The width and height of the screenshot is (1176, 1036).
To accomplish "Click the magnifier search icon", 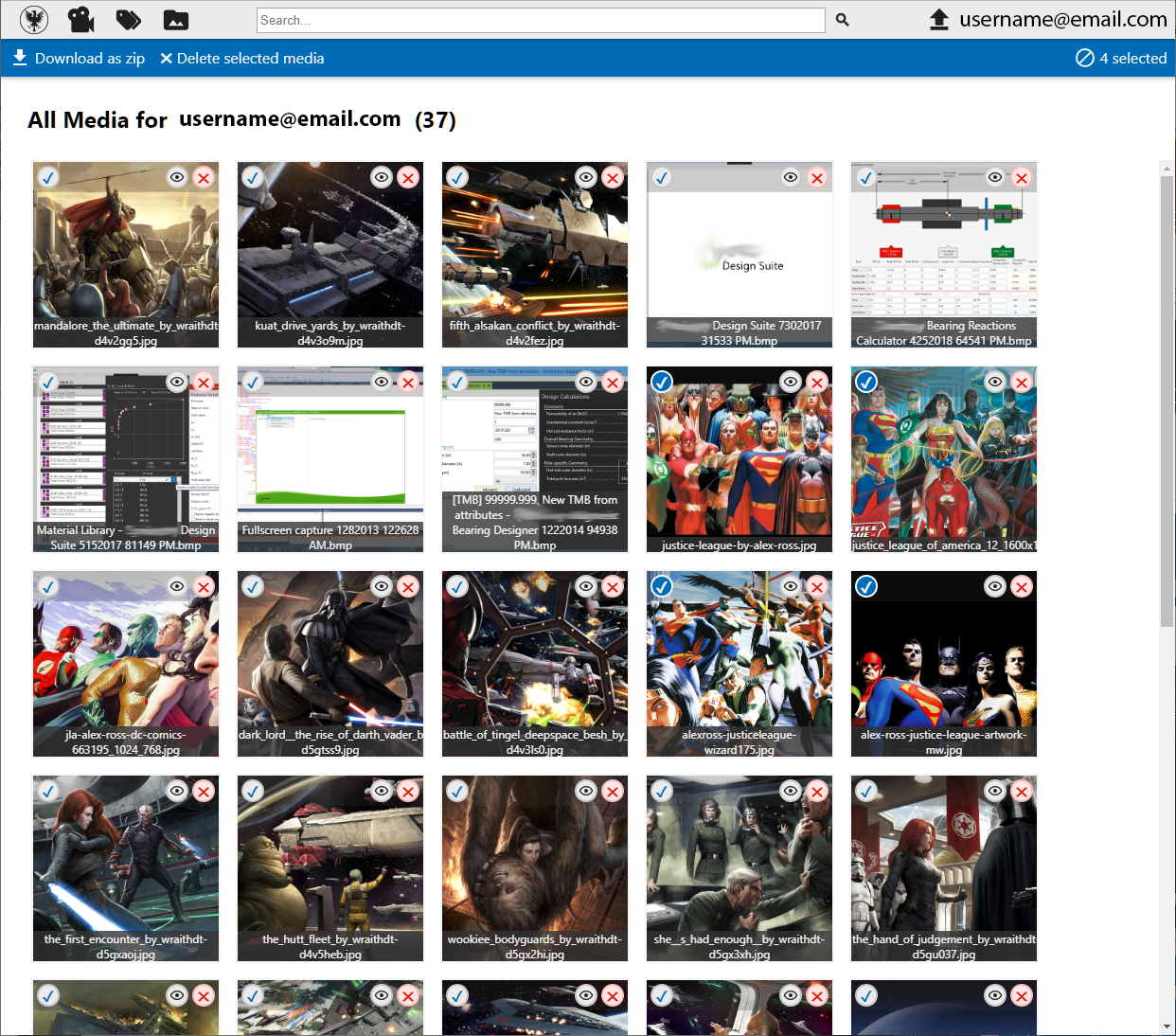I will pos(843,20).
